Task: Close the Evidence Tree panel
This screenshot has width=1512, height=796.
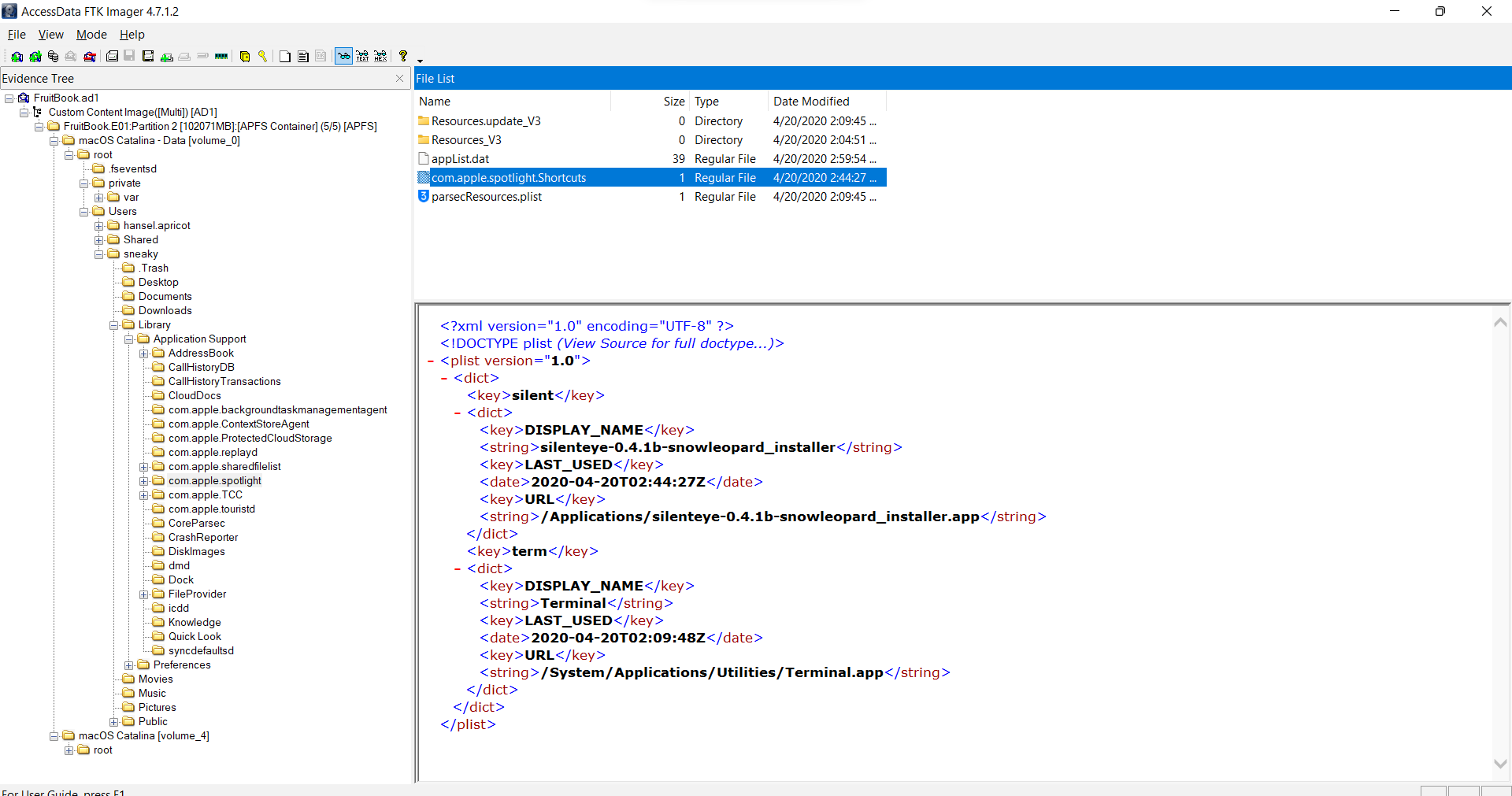Action: (x=399, y=79)
